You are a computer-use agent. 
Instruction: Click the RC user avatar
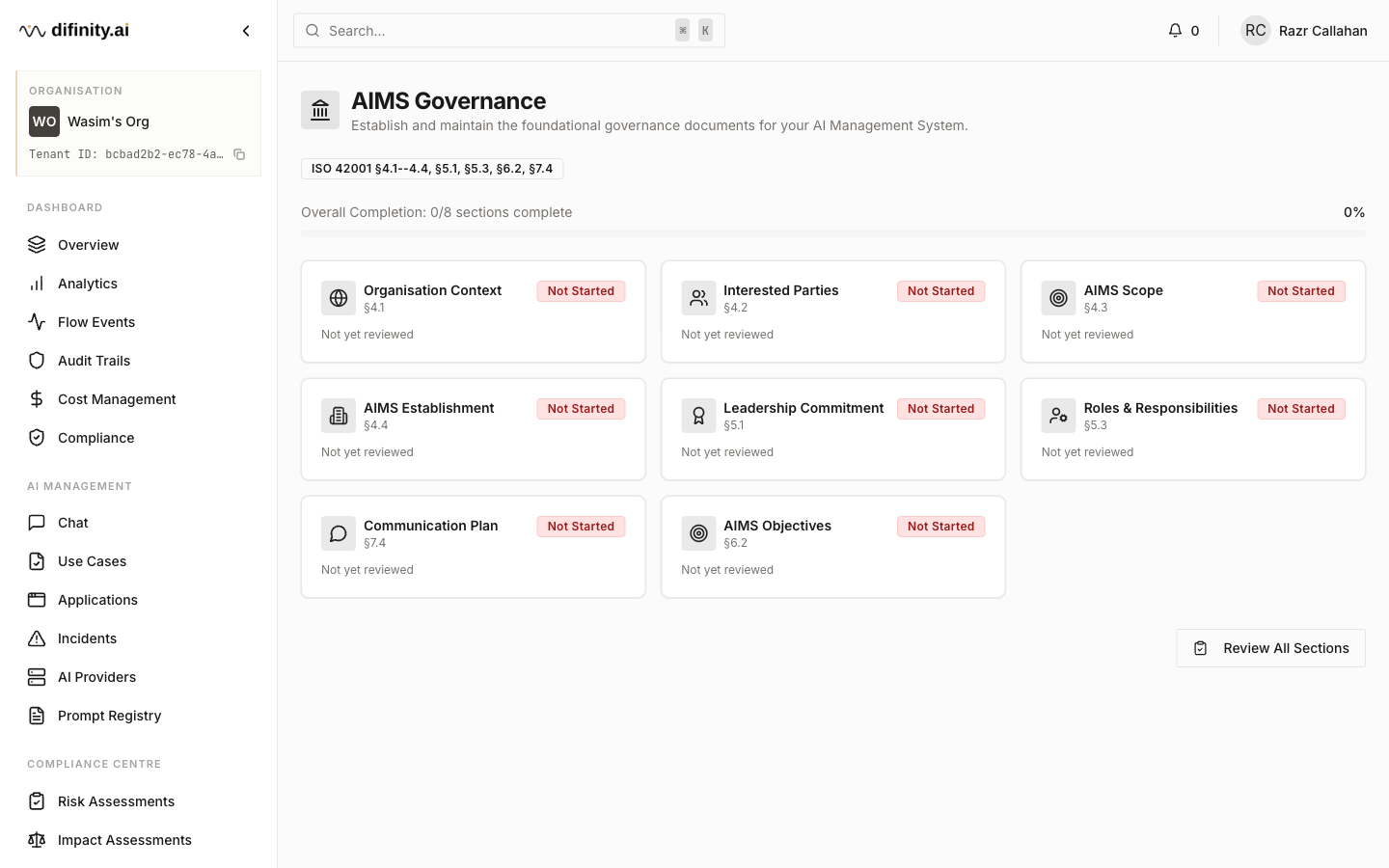(x=1255, y=31)
